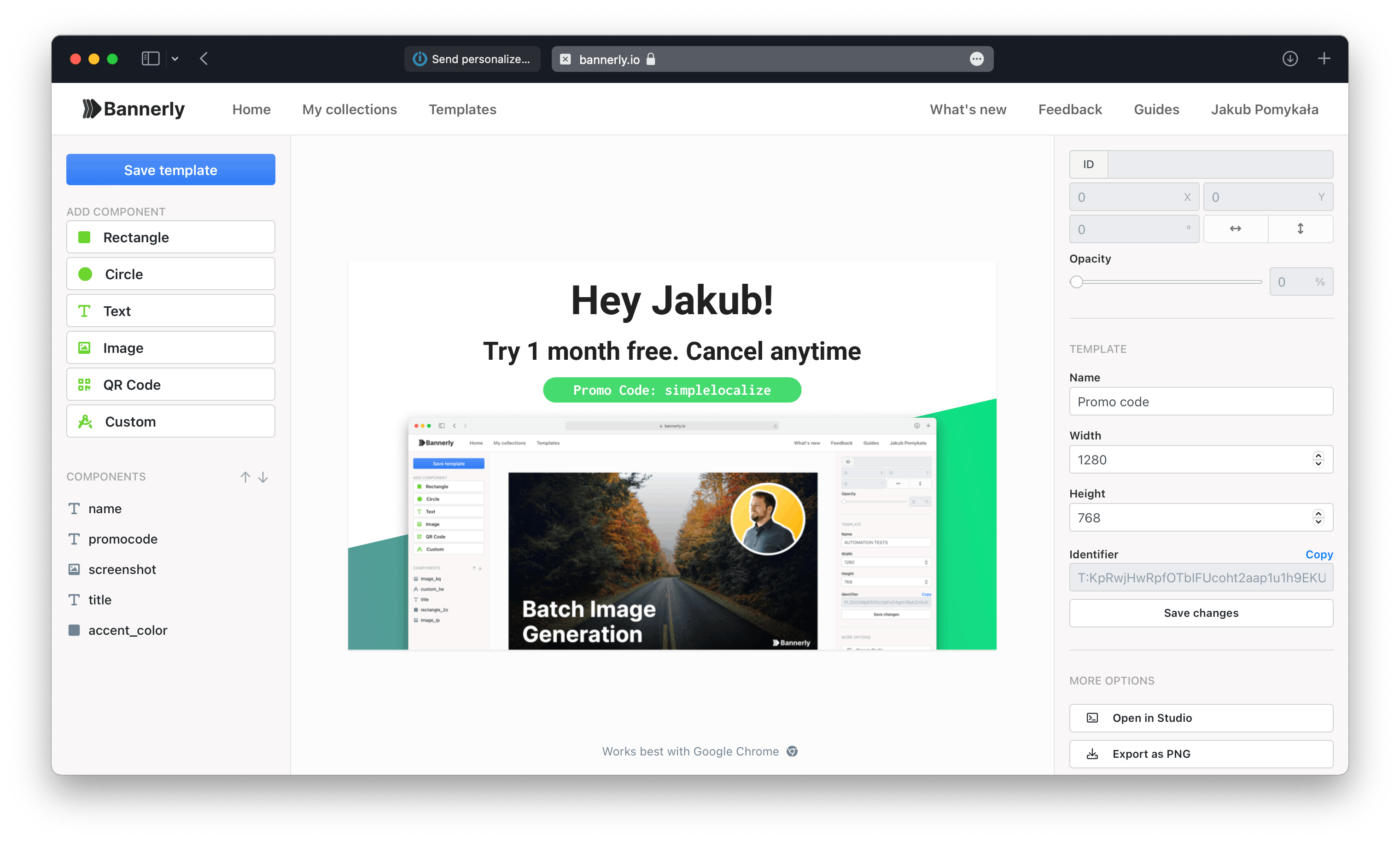Viewport: 1400px width, 843px height.
Task: Click the opacity percent field
Action: click(x=1301, y=282)
